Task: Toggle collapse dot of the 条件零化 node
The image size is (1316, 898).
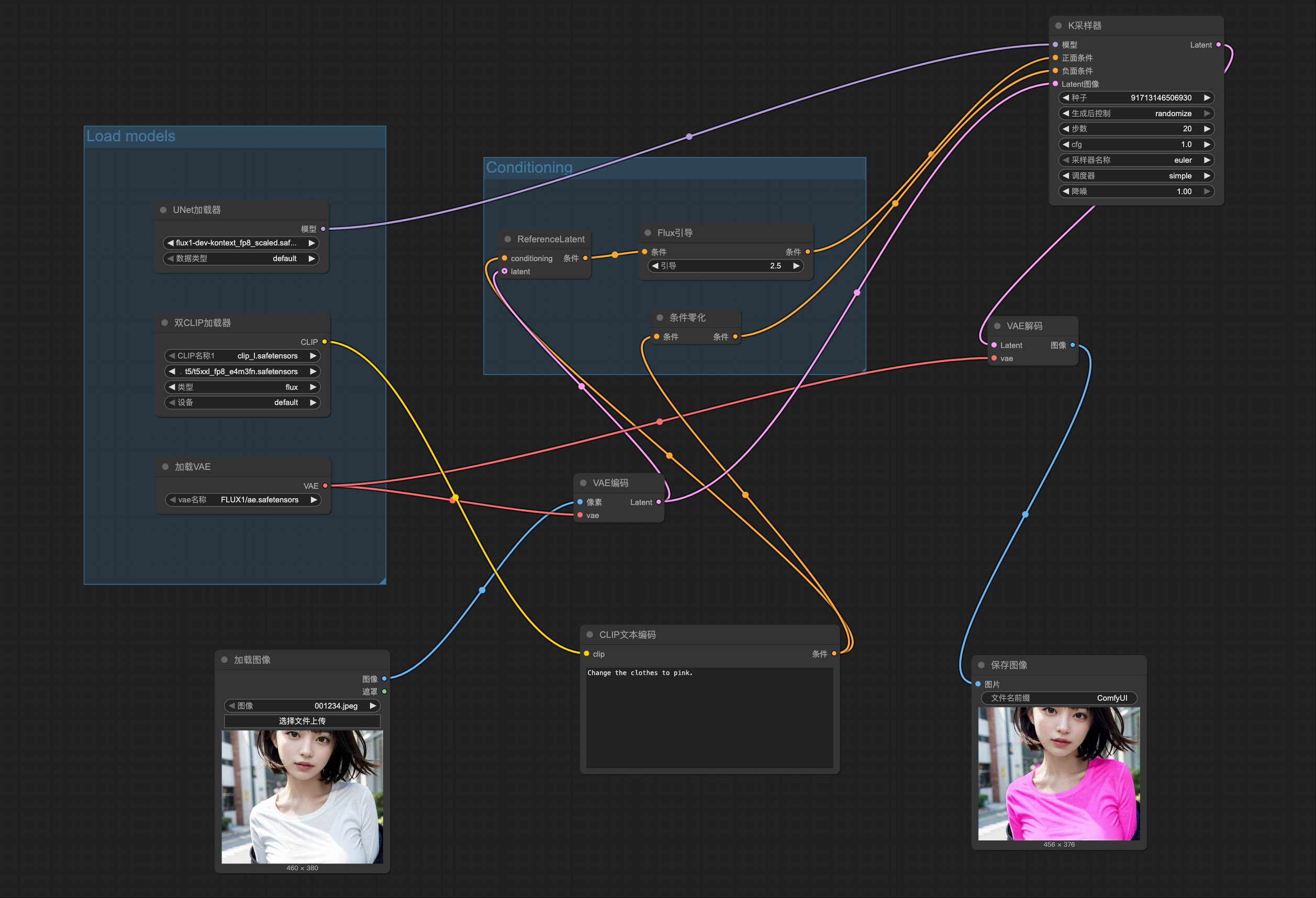Action: coord(659,318)
